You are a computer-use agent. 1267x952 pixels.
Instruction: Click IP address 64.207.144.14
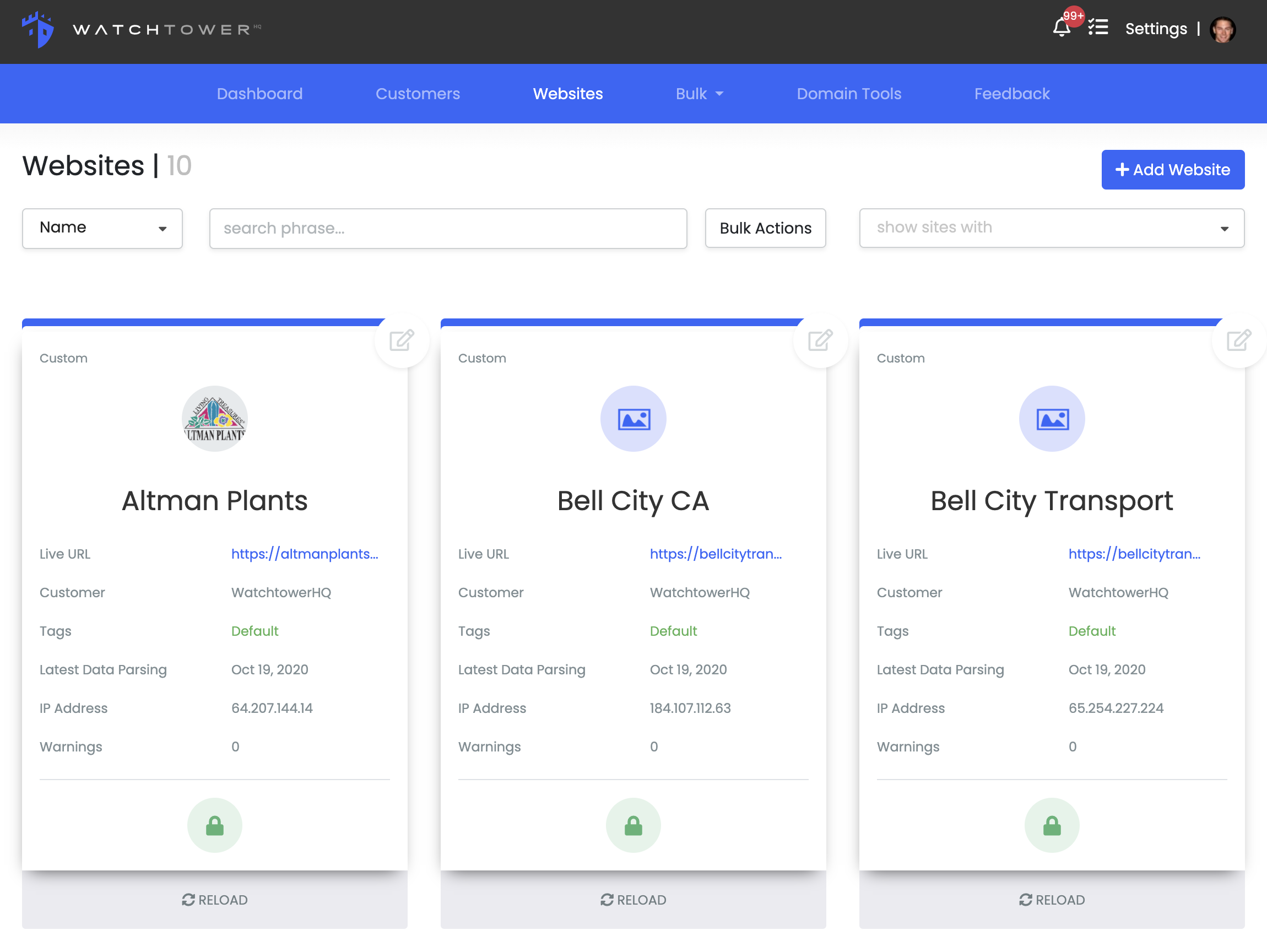[272, 708]
